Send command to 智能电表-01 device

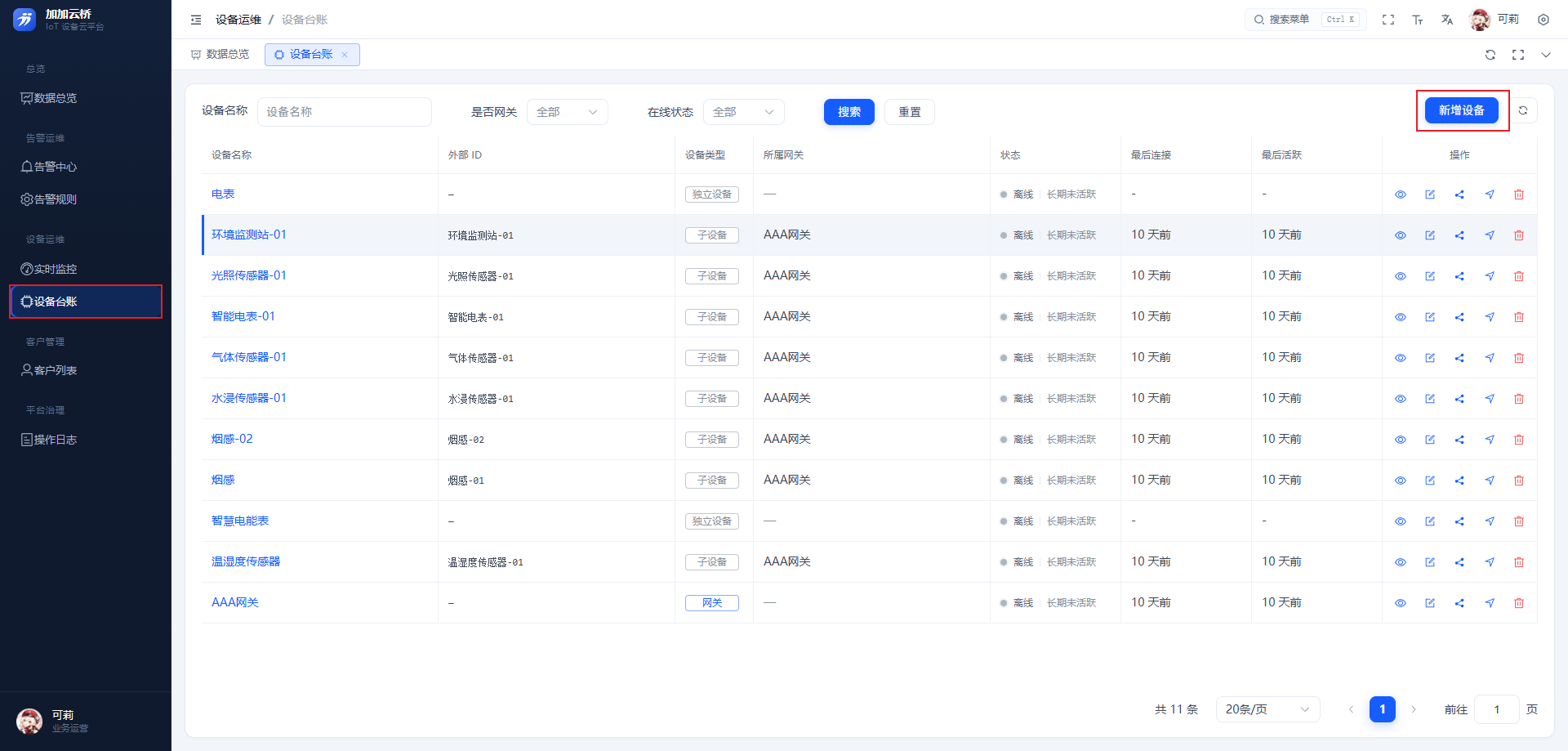tap(1490, 317)
